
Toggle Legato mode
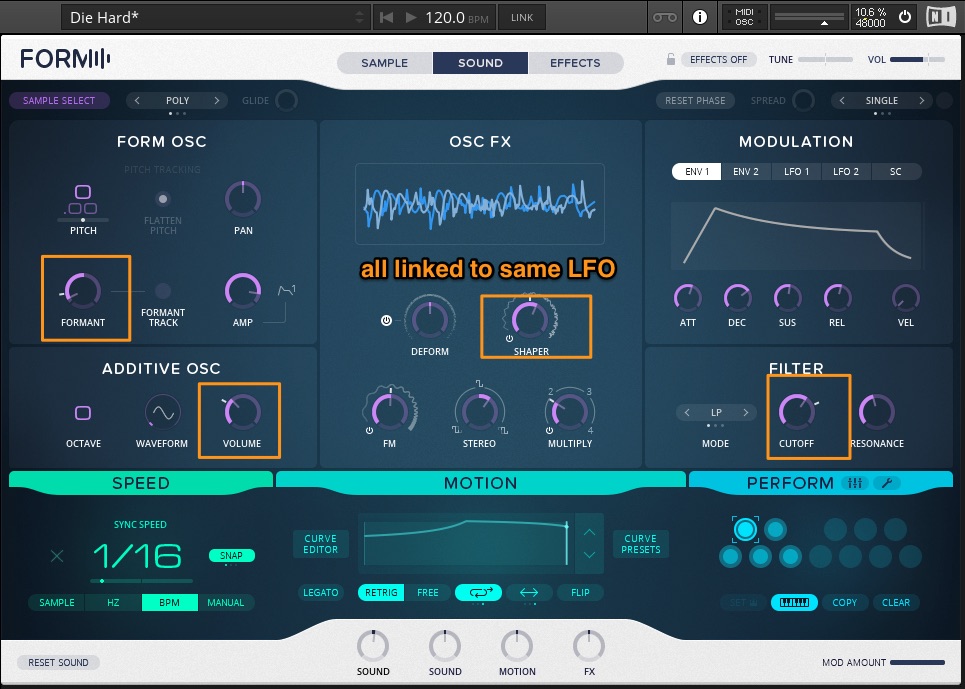pos(321,592)
